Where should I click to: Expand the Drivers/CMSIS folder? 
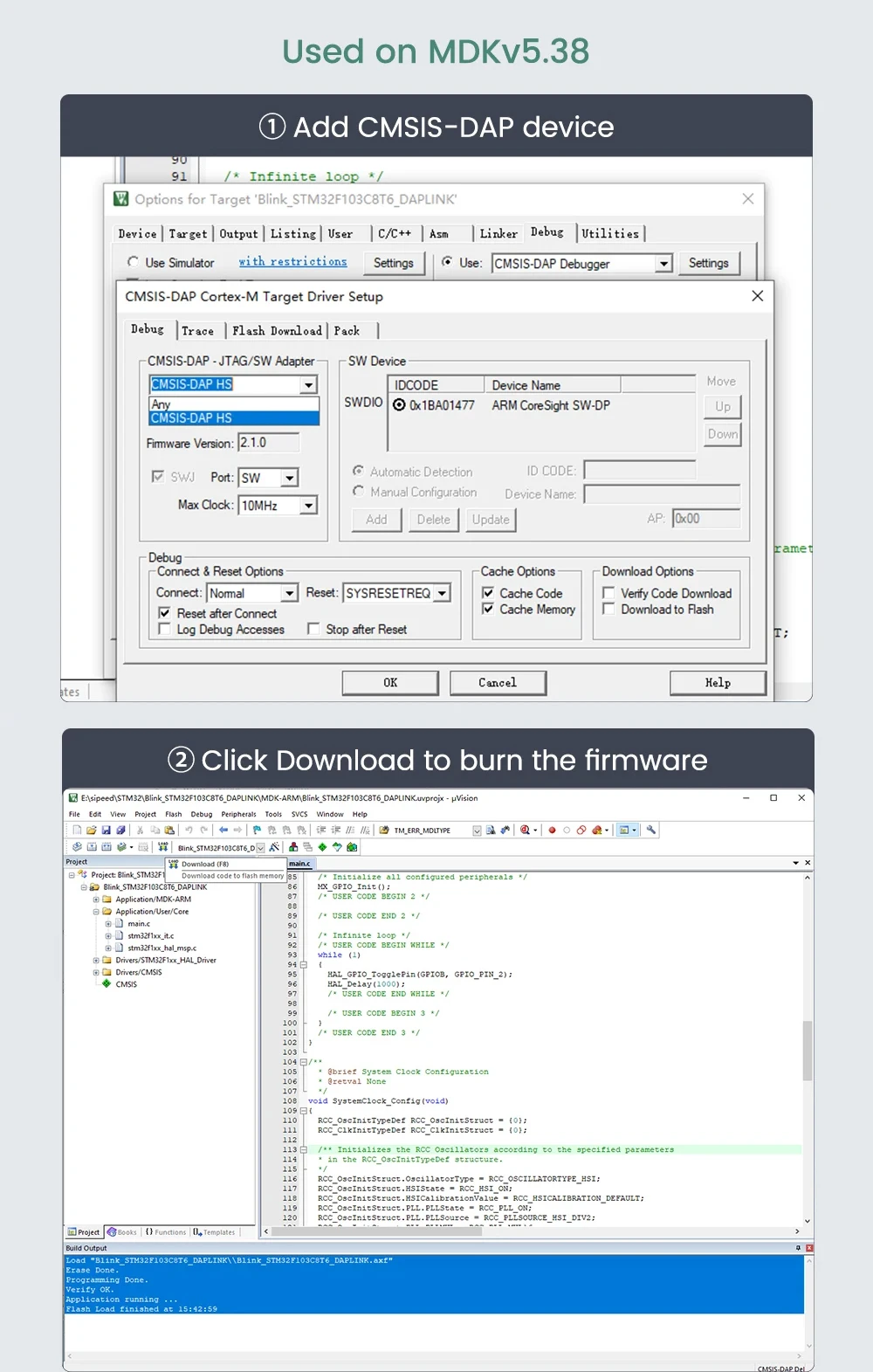(96, 972)
